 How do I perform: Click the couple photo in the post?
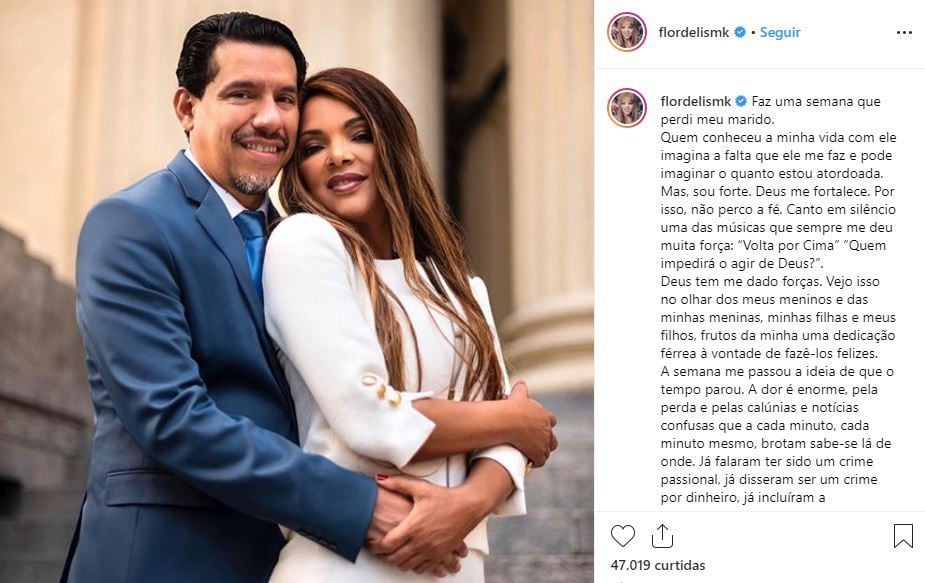coord(297,292)
